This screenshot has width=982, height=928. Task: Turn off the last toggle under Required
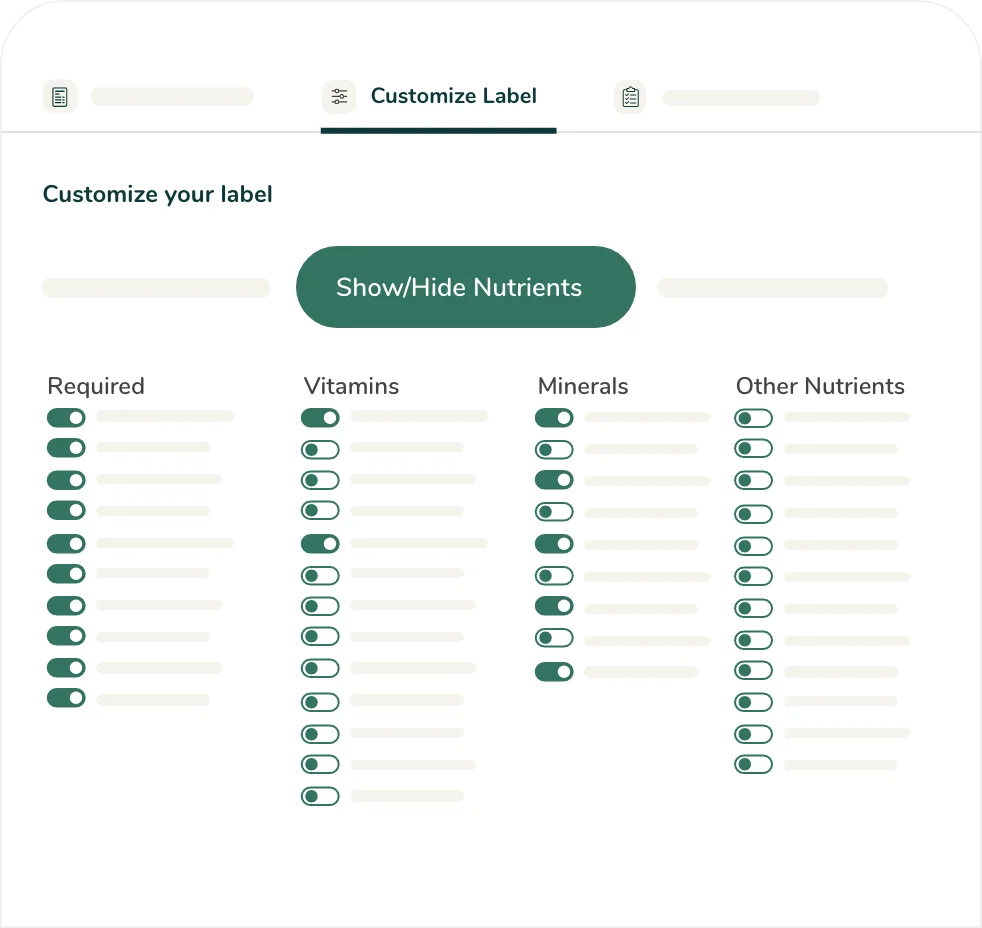point(66,698)
